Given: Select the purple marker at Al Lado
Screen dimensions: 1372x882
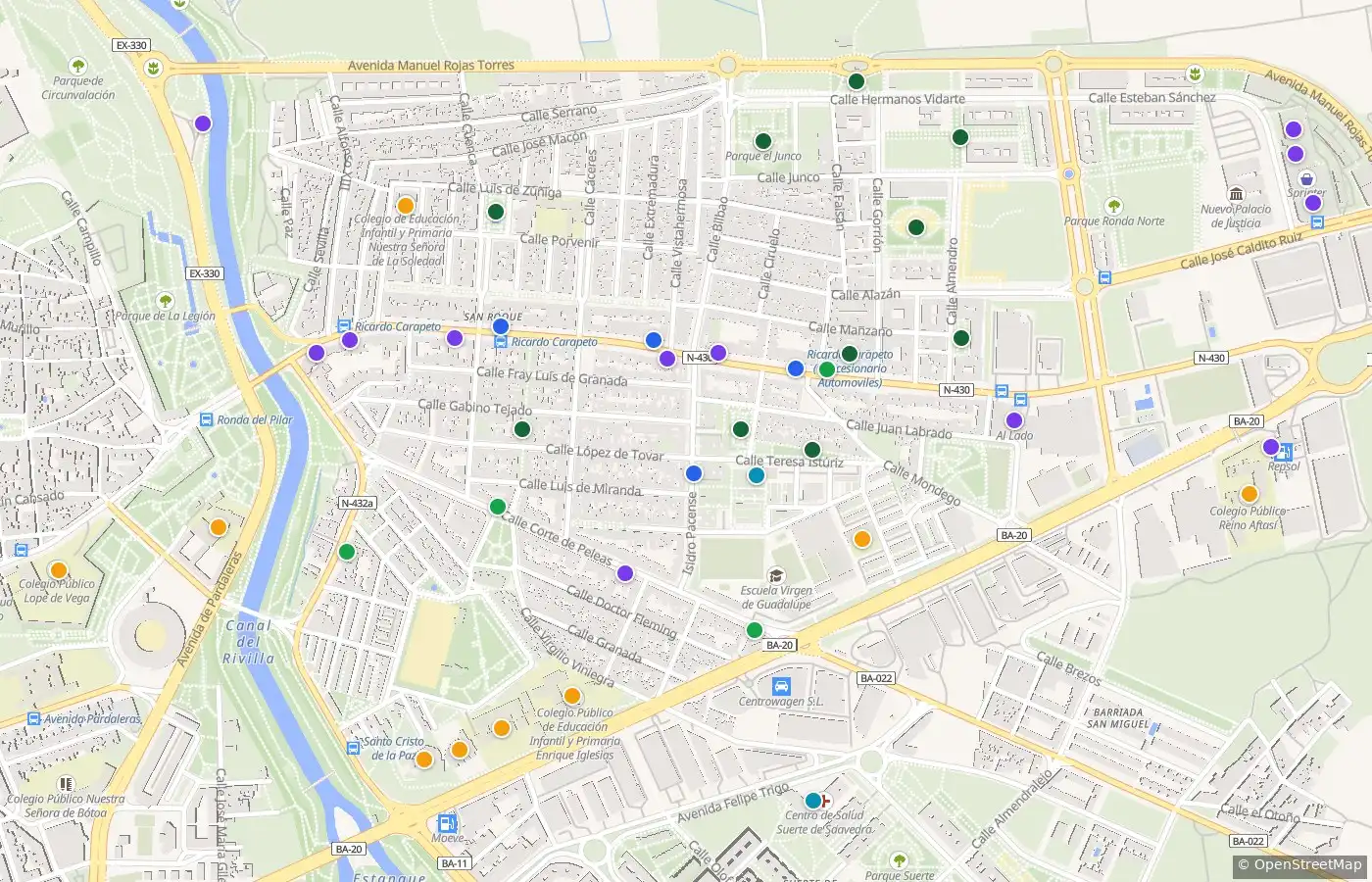Looking at the screenshot, I should click(1014, 420).
